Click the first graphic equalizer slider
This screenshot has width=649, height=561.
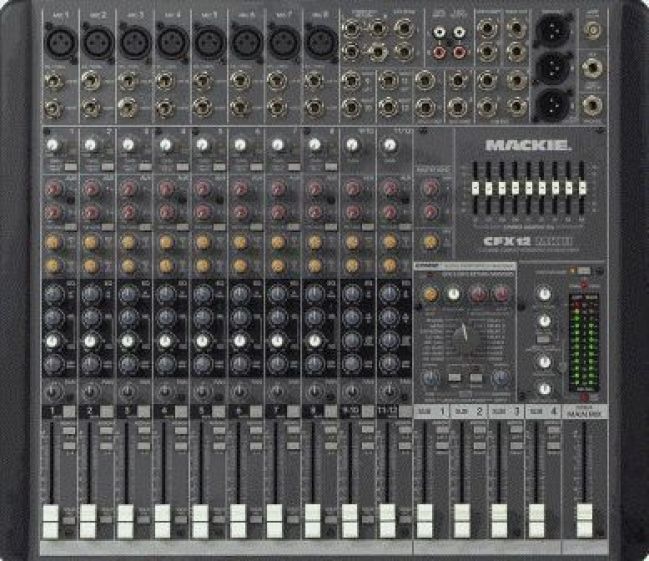476,189
